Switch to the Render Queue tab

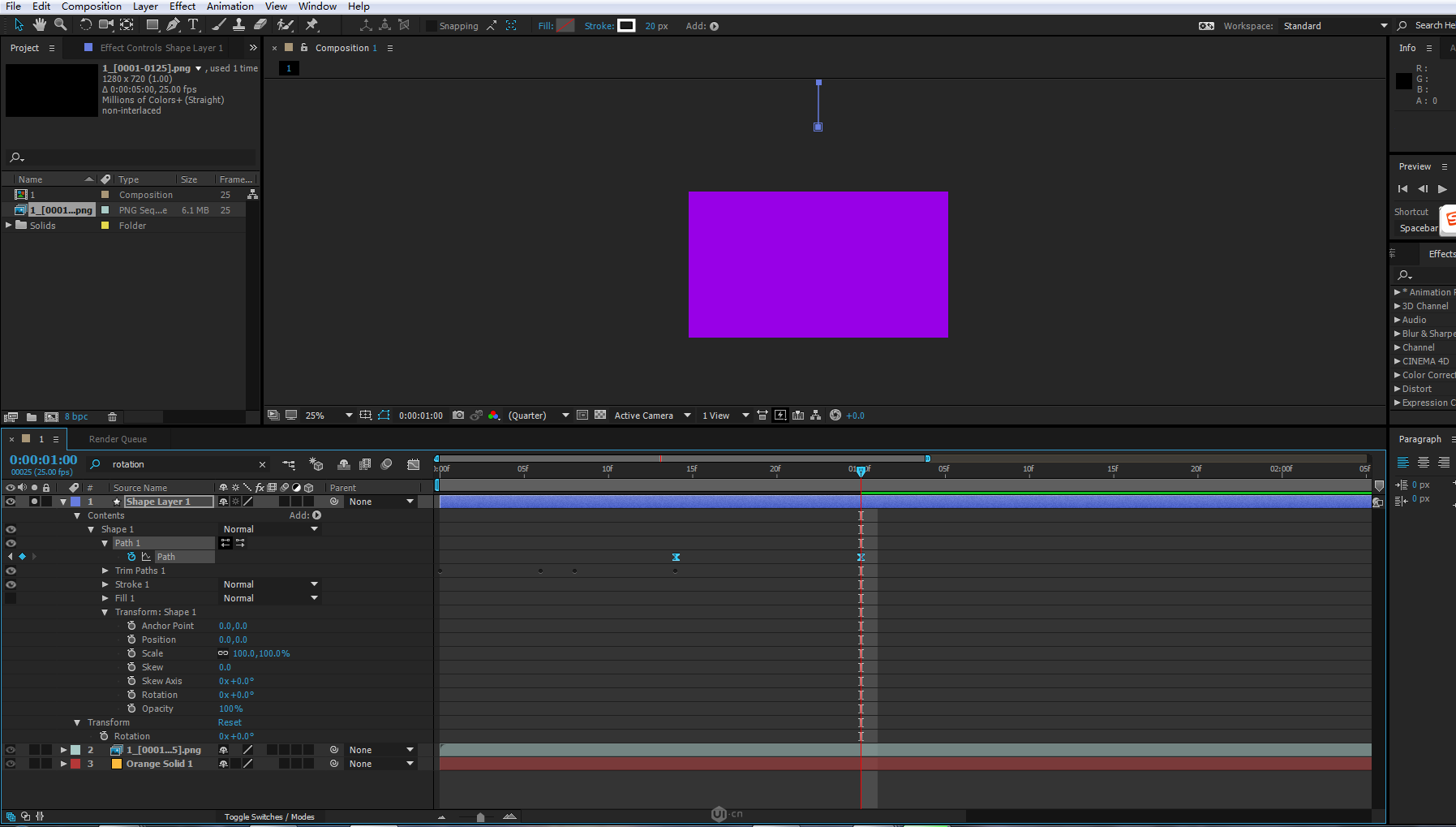[118, 439]
